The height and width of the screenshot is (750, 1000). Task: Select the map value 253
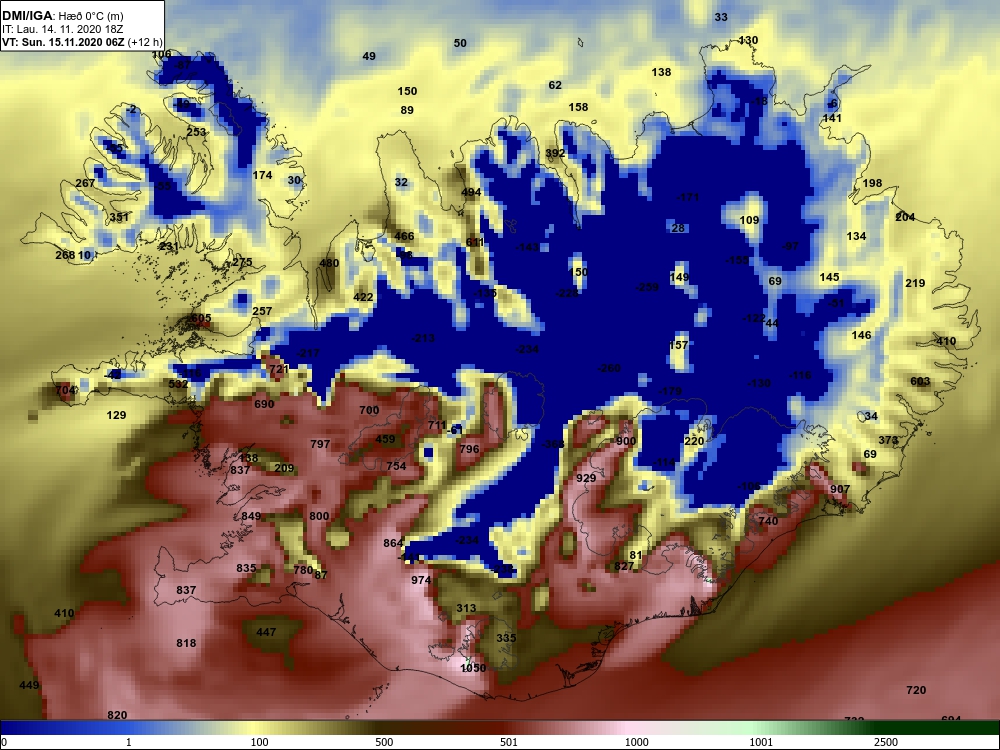[196, 132]
